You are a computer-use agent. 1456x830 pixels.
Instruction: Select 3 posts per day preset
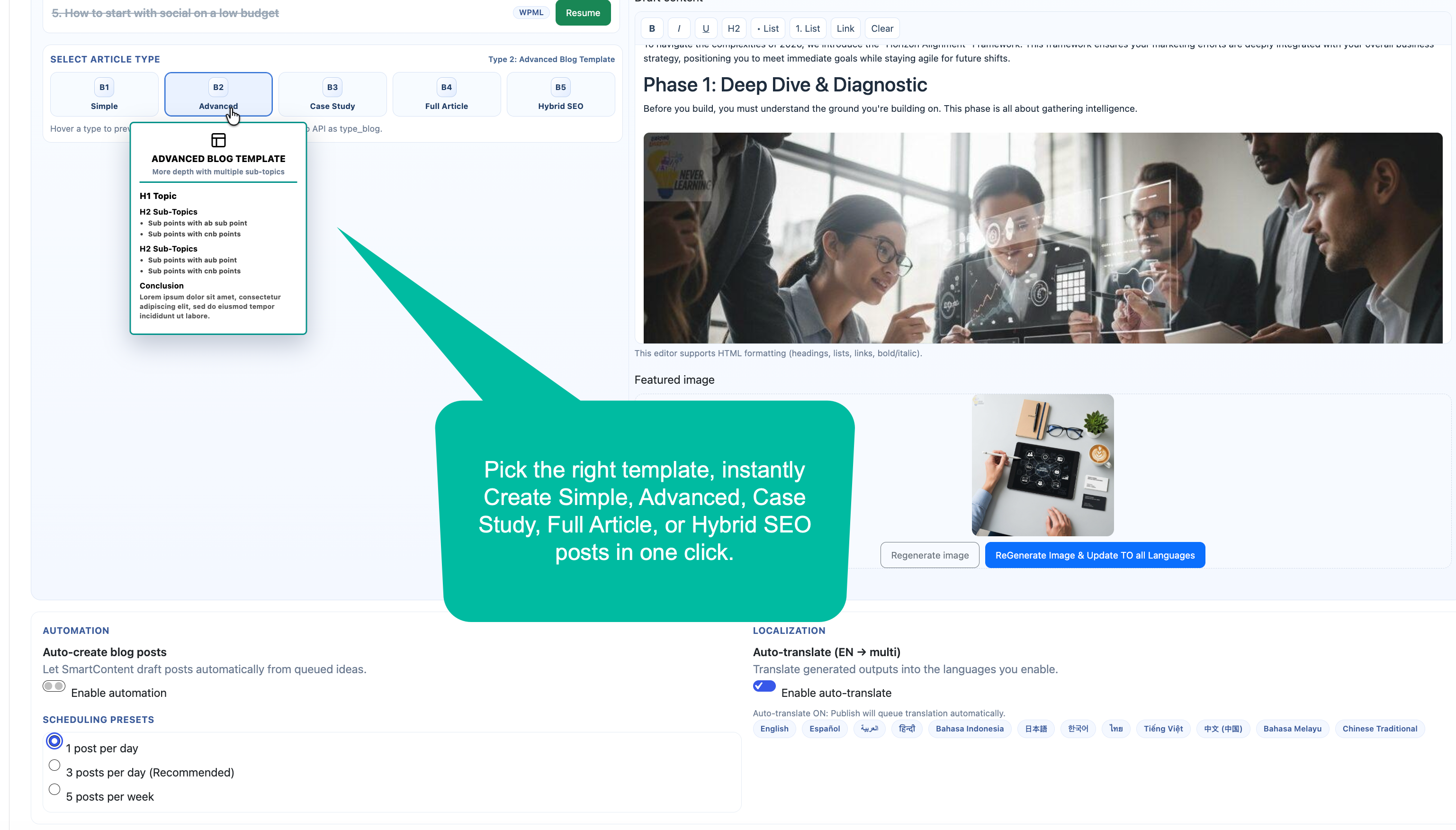(54, 765)
